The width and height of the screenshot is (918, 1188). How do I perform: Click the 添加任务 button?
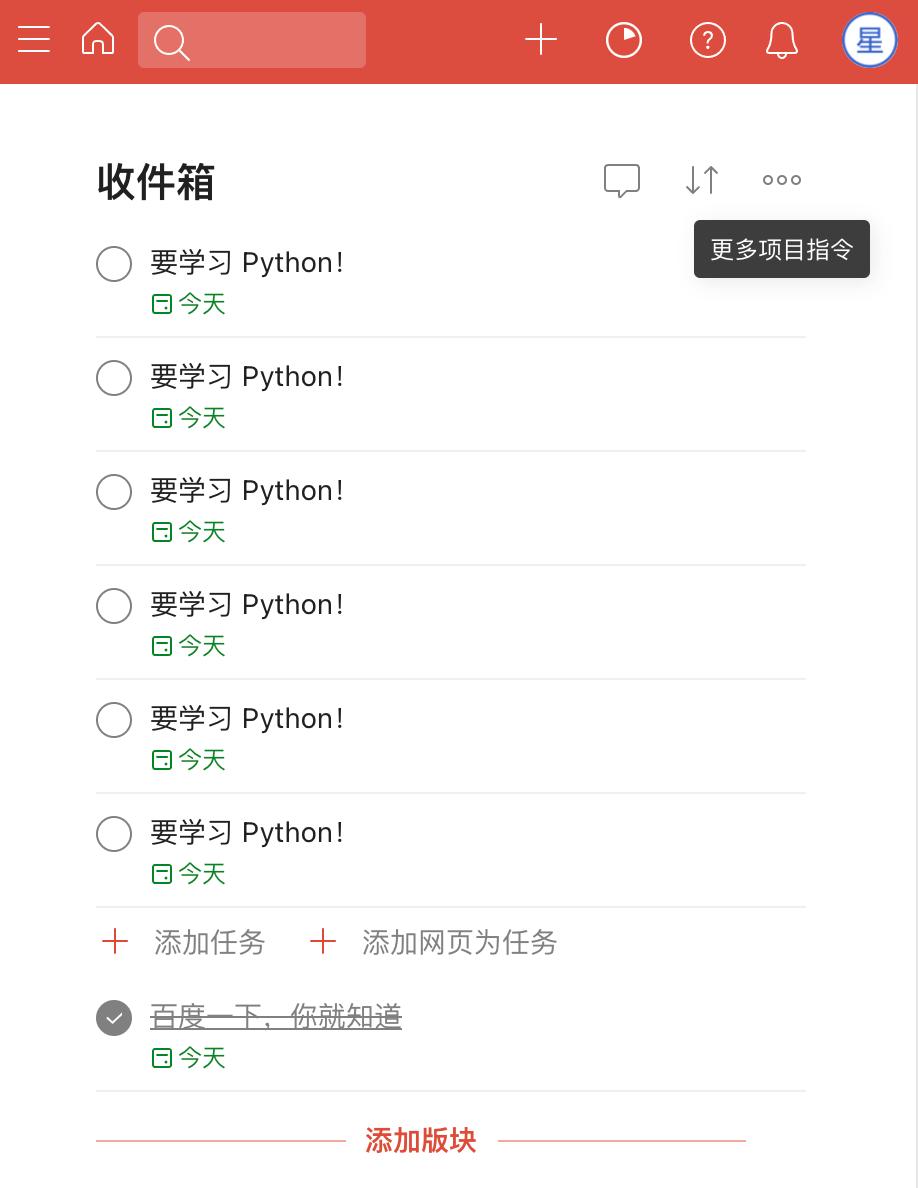(185, 942)
